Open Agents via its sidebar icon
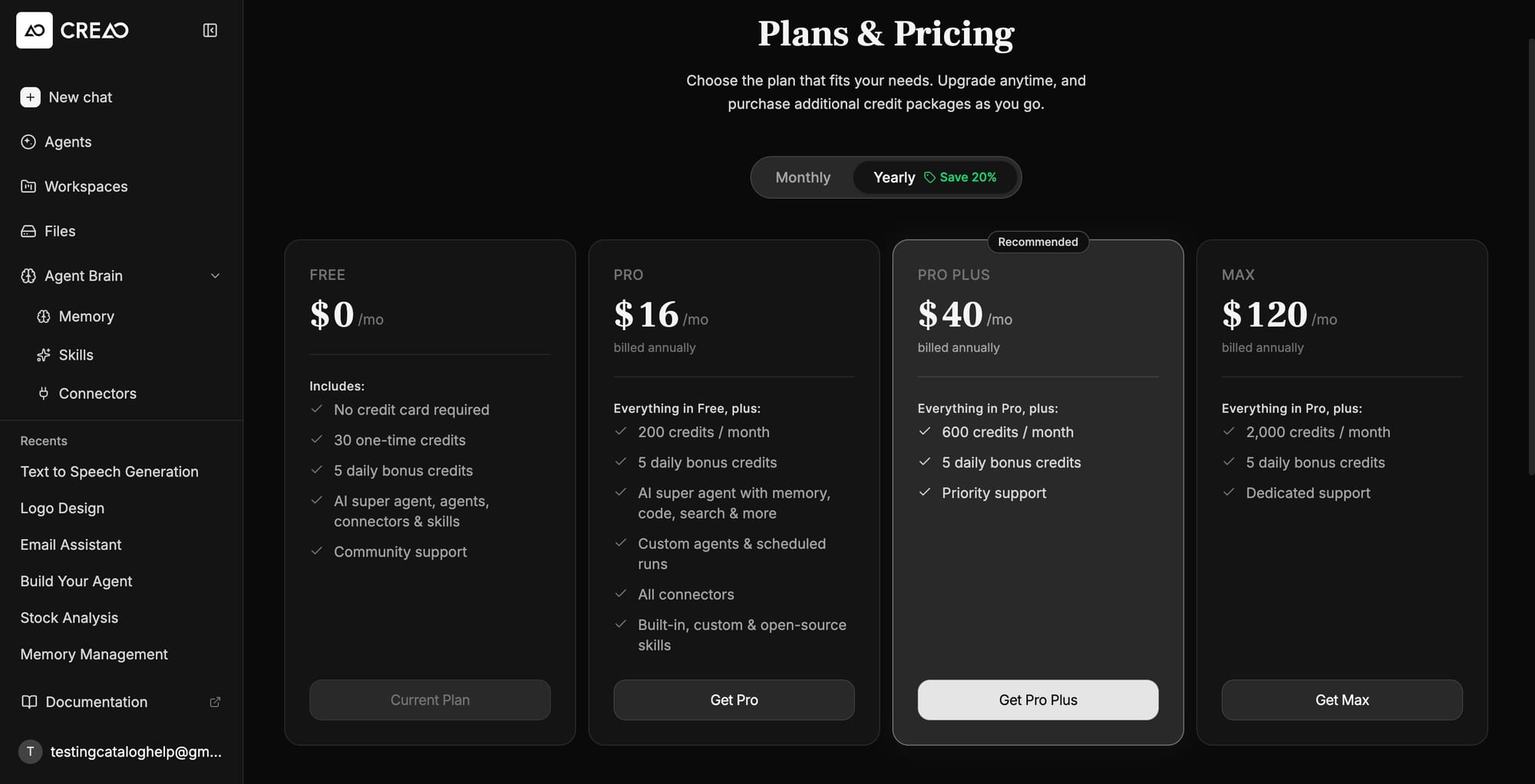The height and width of the screenshot is (784, 1535). [x=28, y=142]
